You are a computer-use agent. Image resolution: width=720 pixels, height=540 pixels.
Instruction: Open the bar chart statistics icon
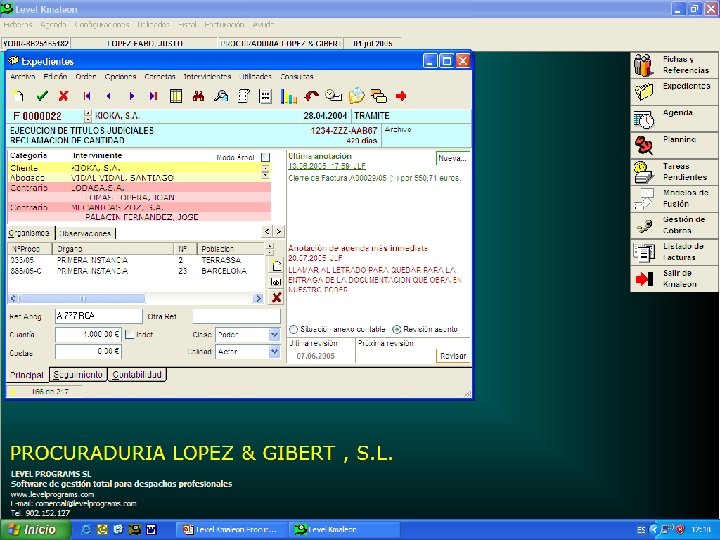[x=289, y=96]
